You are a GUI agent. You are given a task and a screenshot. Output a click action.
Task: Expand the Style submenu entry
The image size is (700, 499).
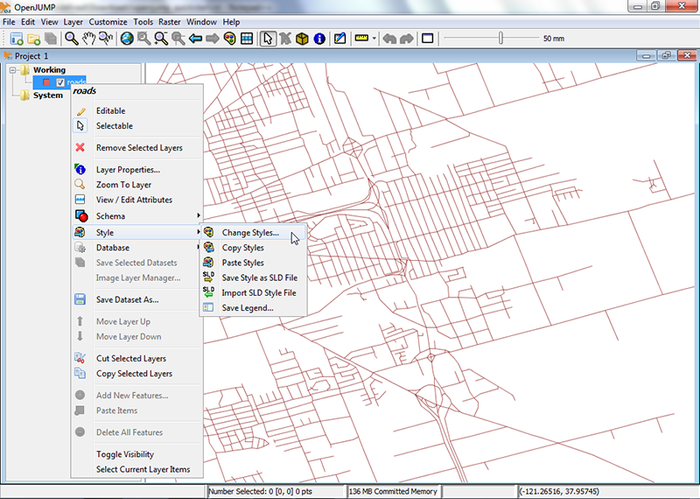[137, 233]
